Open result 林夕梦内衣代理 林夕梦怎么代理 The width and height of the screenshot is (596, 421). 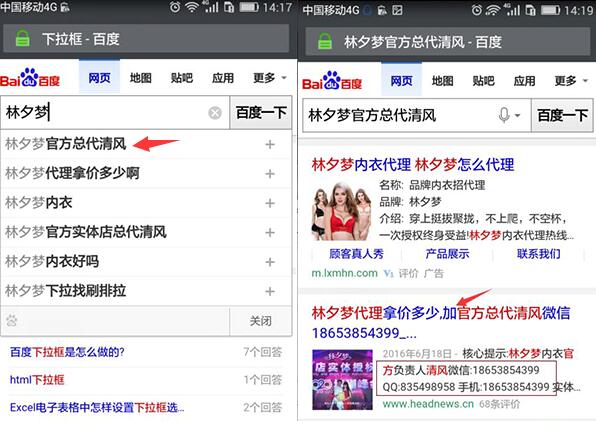(x=413, y=165)
